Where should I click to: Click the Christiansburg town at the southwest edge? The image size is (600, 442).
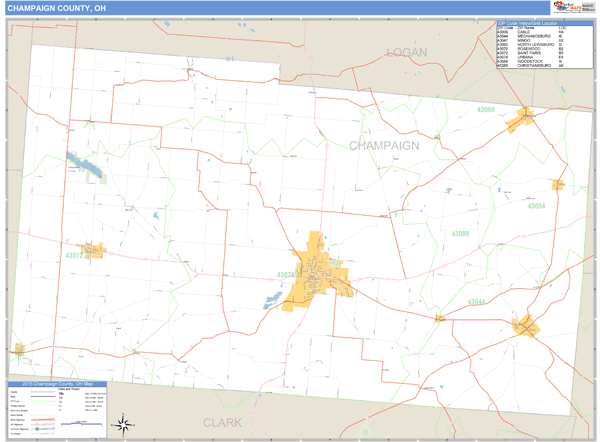(x=19, y=350)
